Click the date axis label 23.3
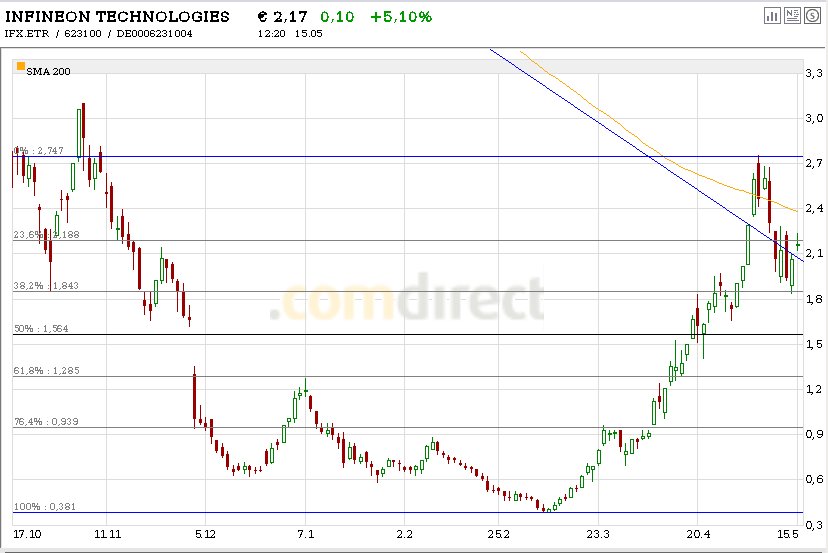The width and height of the screenshot is (828, 553). click(598, 534)
